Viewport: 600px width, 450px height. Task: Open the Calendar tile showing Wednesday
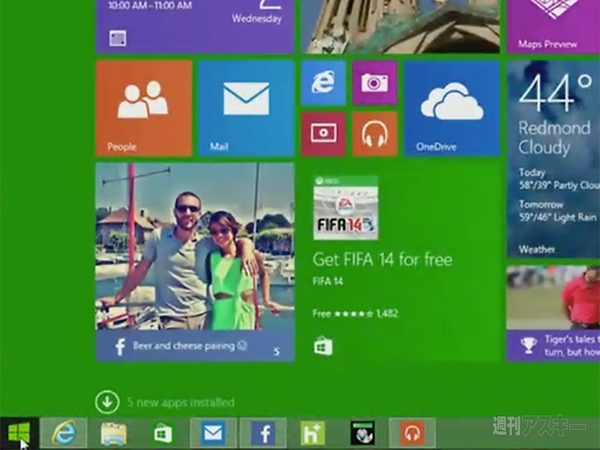(x=195, y=26)
